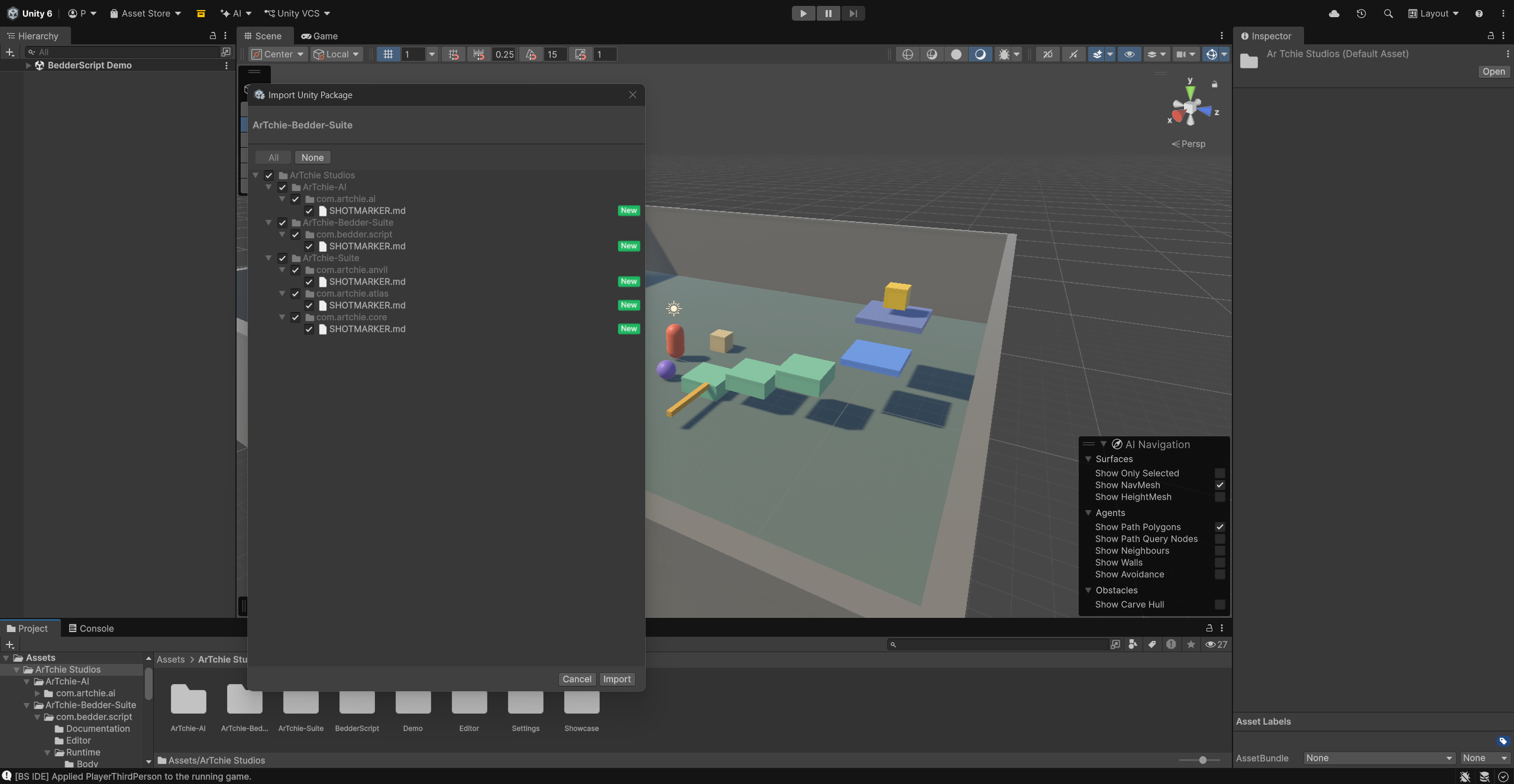Click the Project icon size slider
This screenshot has width=1514, height=784.
1199,760
